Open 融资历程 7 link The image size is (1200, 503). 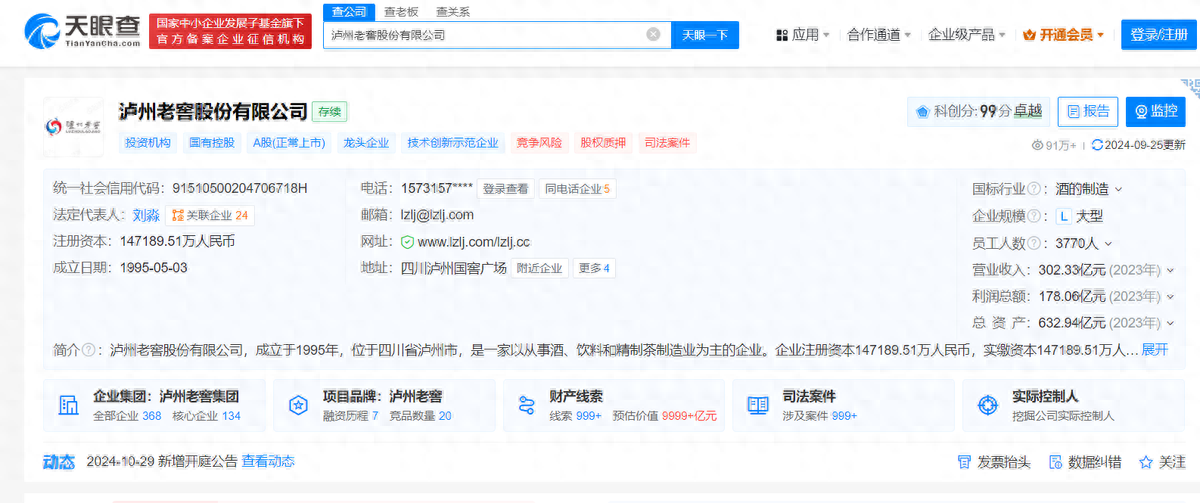tap(350, 416)
